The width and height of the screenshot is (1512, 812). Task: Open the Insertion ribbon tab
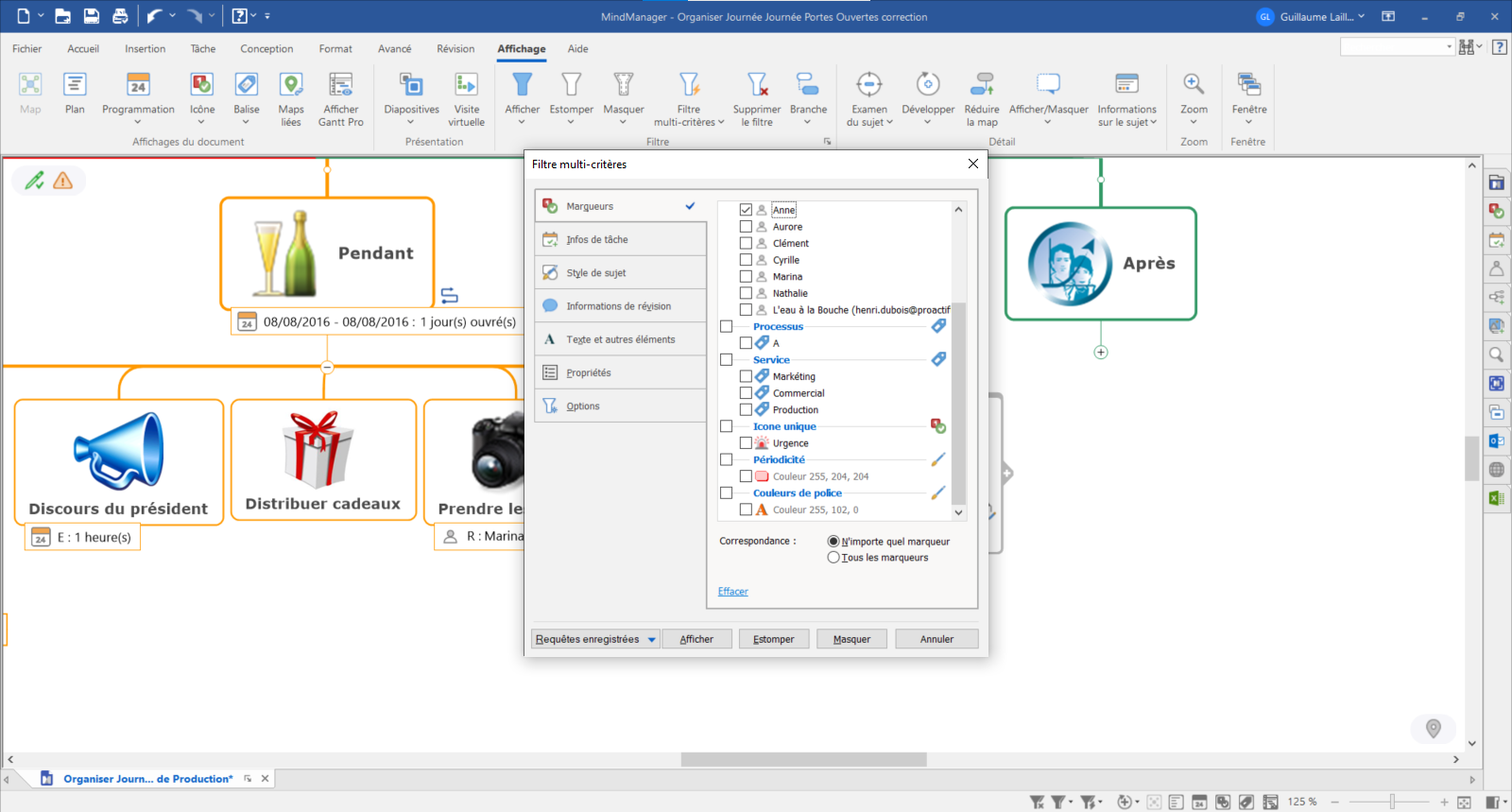coord(145,49)
